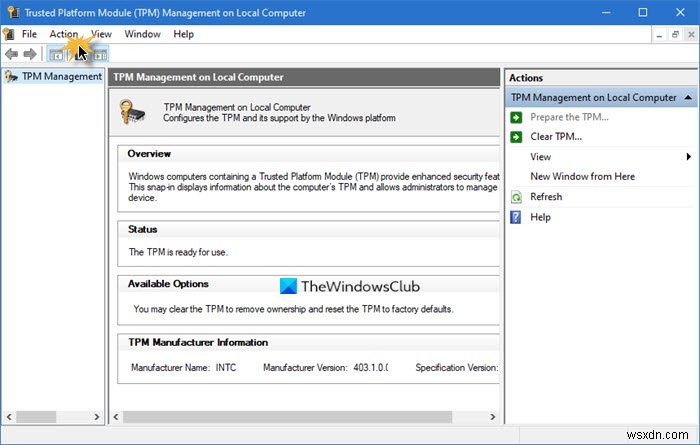The height and width of the screenshot is (445, 700).
Task: Click the Refresh icon in Actions pane
Action: [516, 197]
